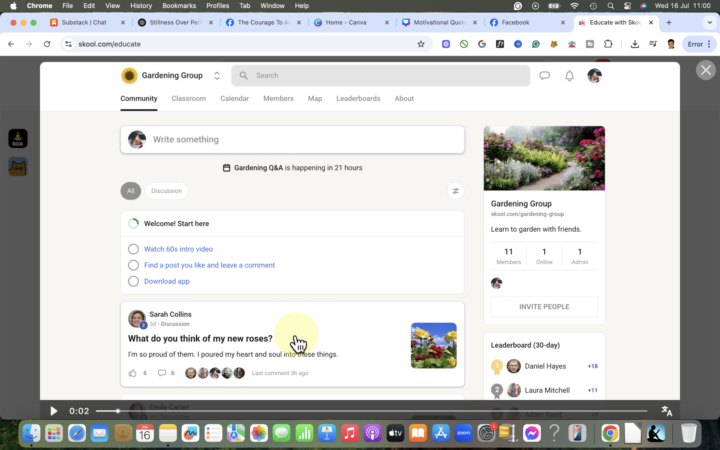720x450 pixels.
Task: Select the Discussion filter pill
Action: (x=167, y=191)
